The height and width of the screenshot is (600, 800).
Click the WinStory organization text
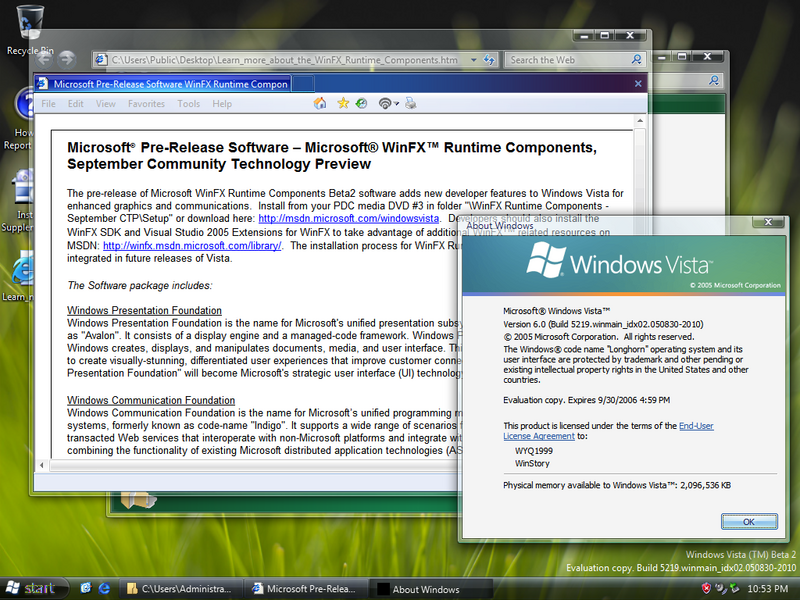[532, 463]
